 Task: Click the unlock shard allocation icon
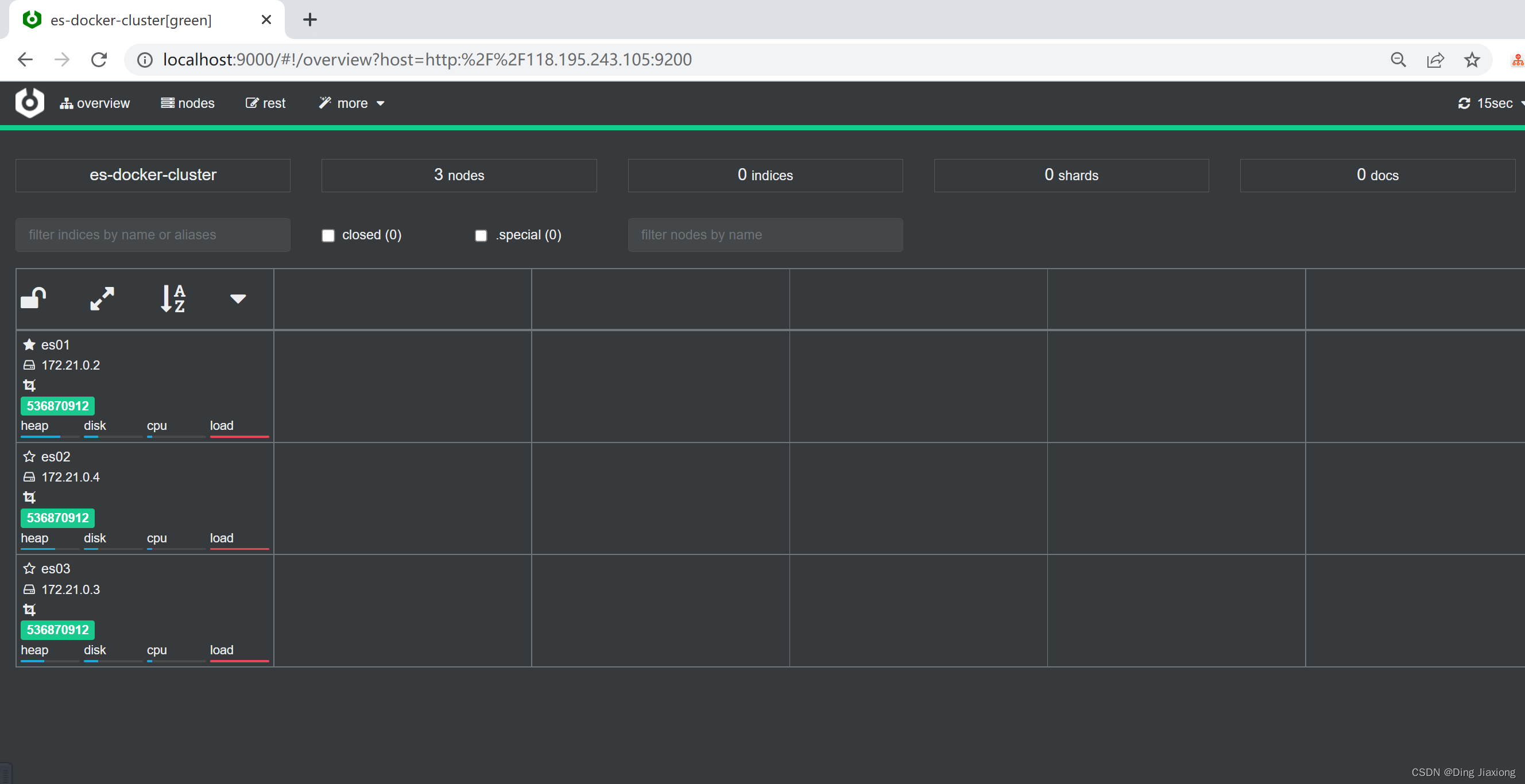[x=34, y=298]
